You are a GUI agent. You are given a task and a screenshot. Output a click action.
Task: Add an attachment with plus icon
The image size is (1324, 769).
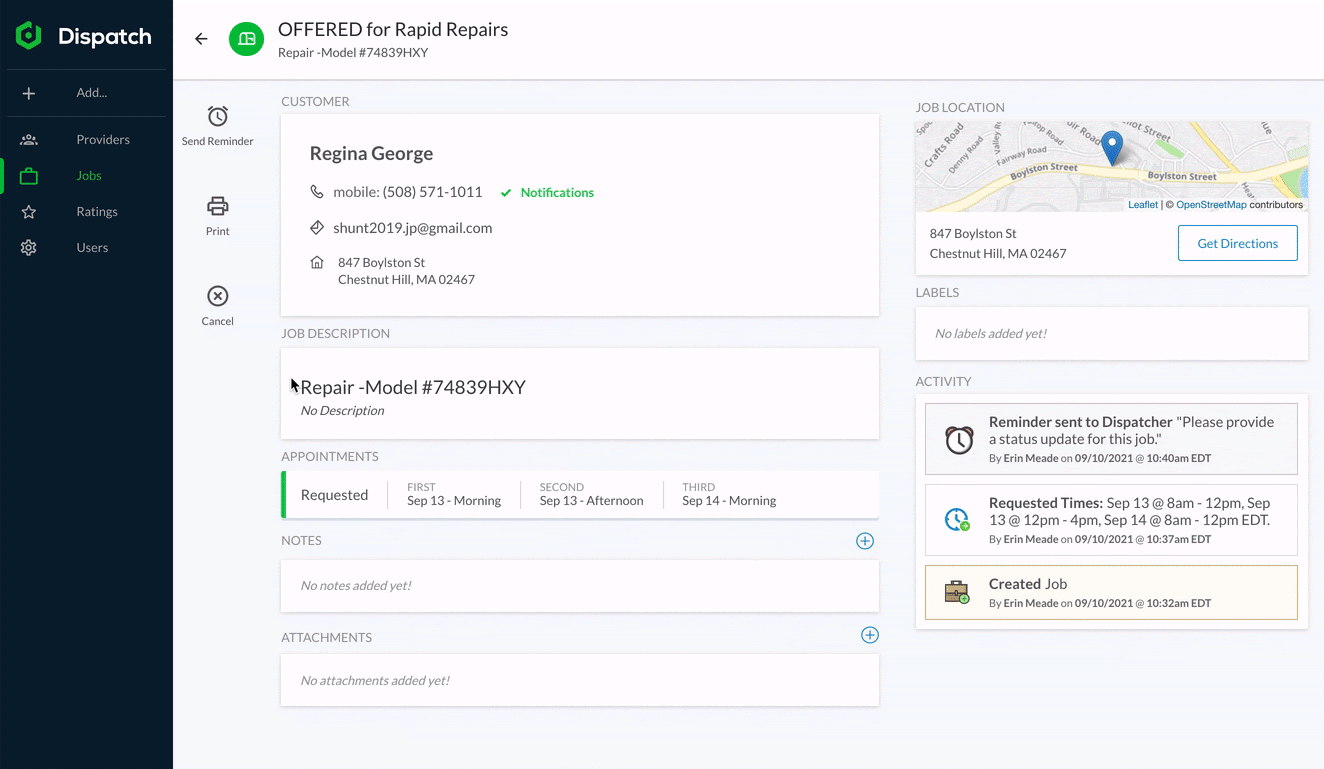870,635
